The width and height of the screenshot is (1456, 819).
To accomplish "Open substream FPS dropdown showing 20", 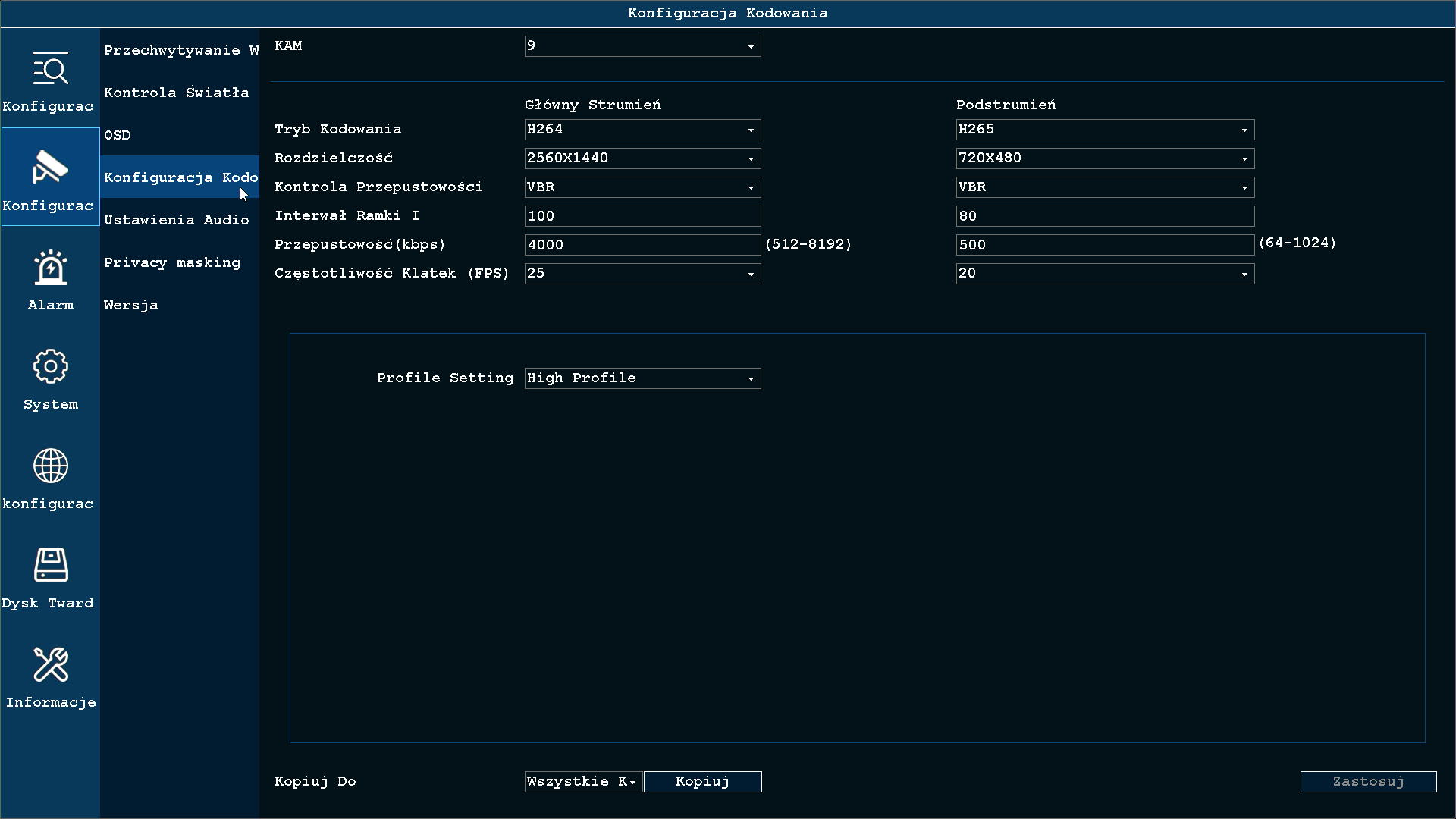I will [1105, 274].
